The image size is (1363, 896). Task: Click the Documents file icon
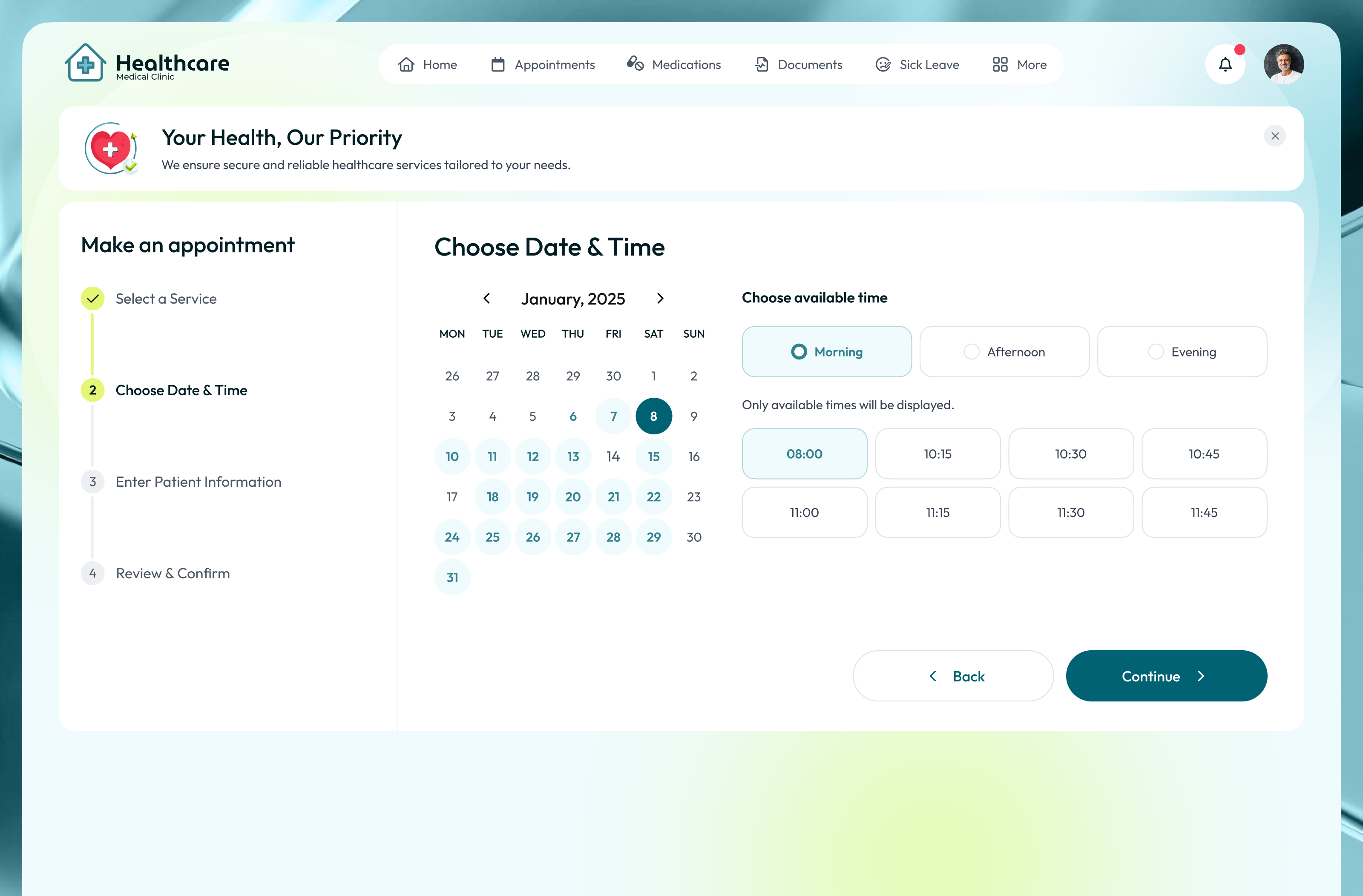coord(761,64)
